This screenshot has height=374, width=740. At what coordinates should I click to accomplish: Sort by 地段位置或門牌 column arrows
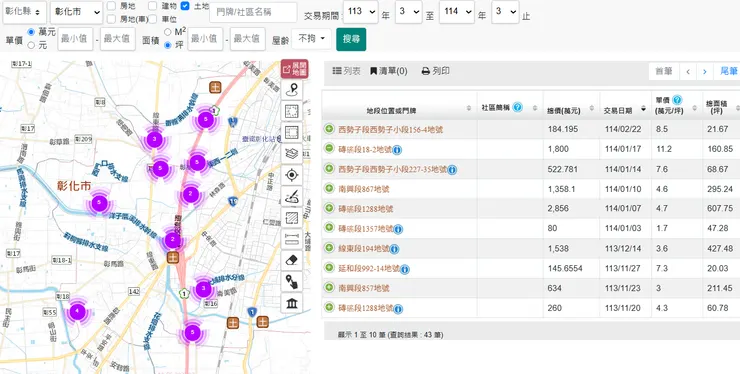click(x=469, y=108)
